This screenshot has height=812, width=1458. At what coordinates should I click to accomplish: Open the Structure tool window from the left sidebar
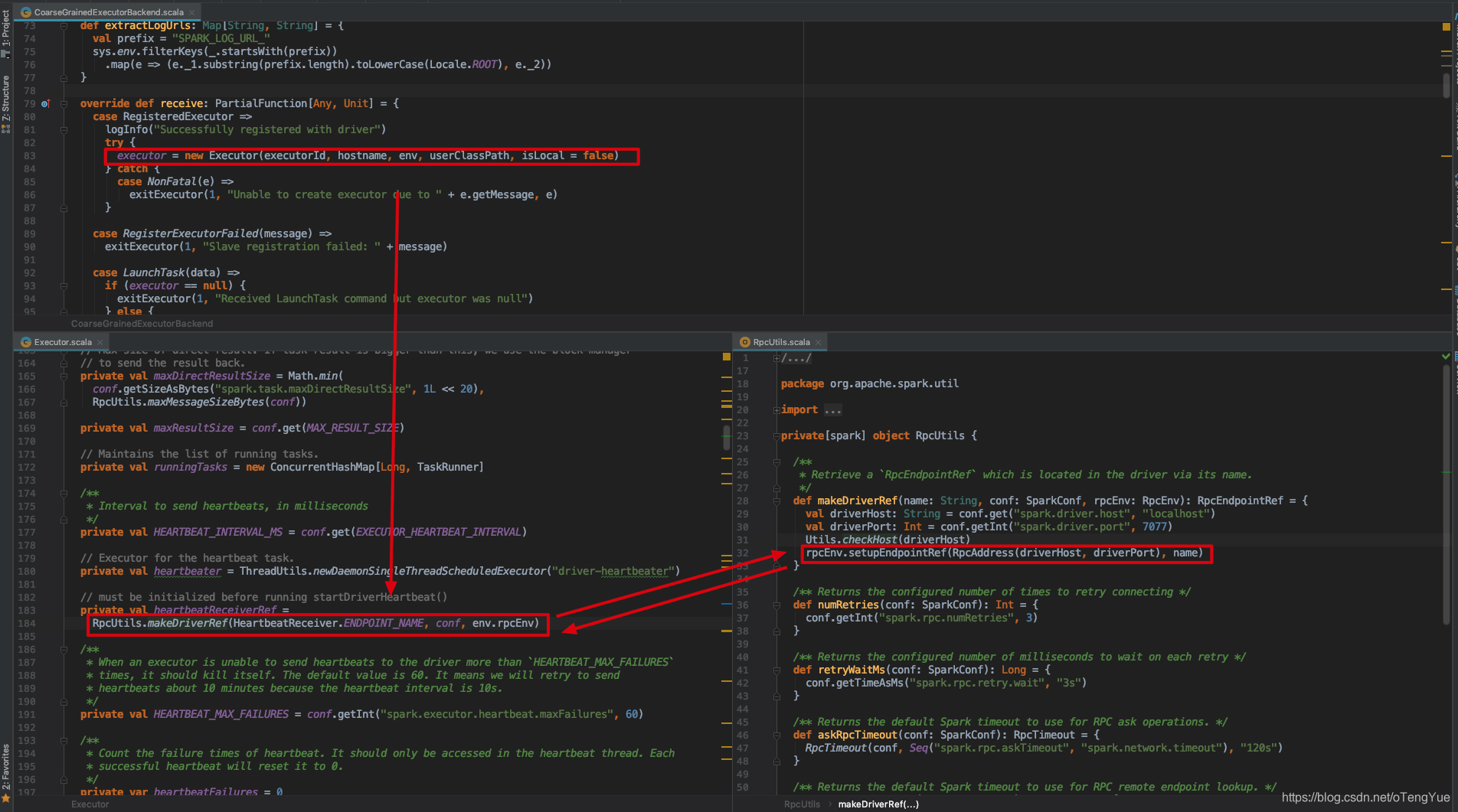pos(6,104)
